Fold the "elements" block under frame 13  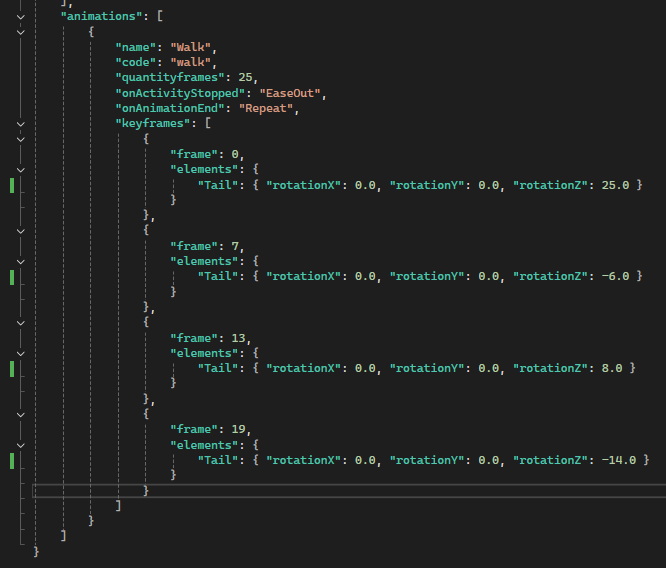point(19,353)
